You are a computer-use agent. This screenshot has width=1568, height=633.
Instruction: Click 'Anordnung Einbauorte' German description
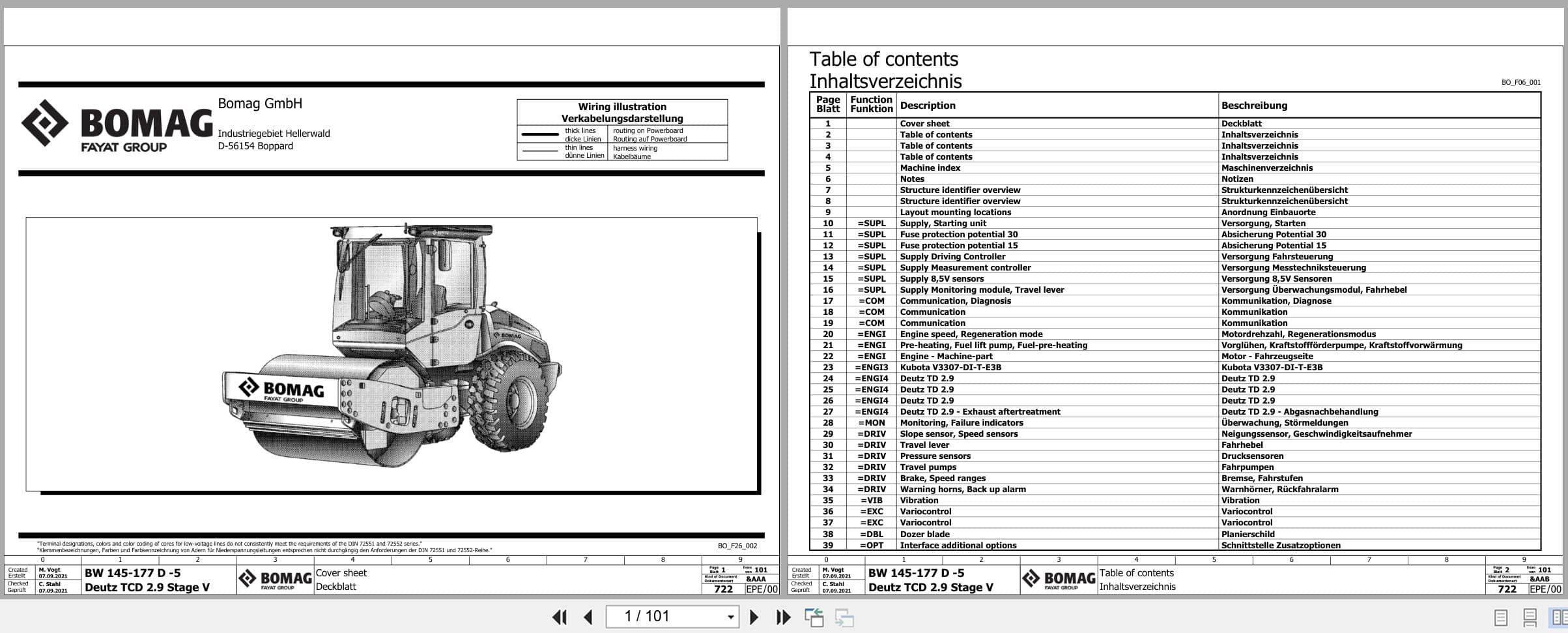[x=1268, y=212]
